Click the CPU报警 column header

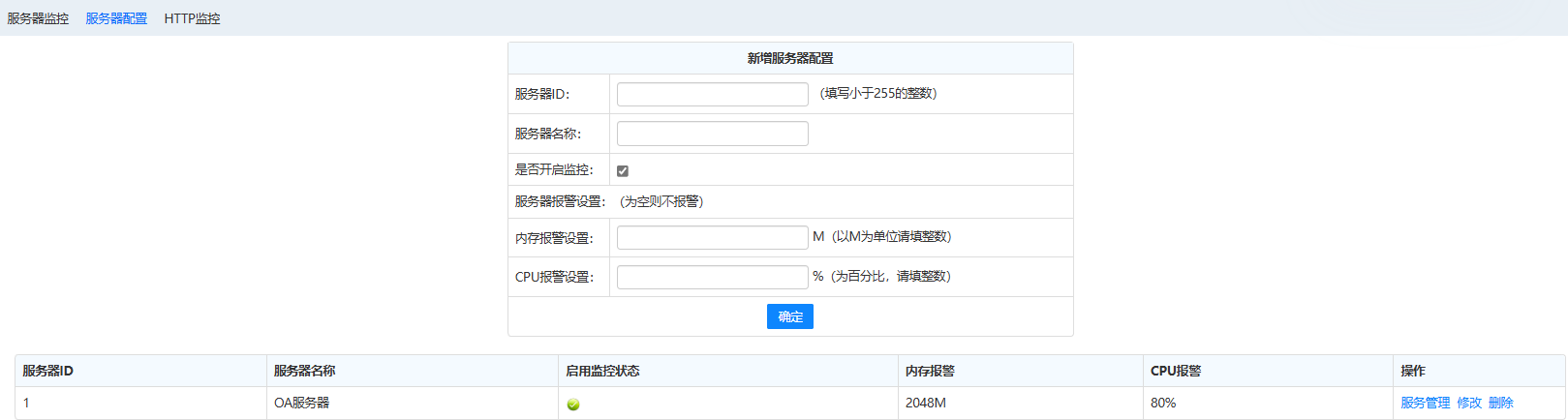[1175, 371]
